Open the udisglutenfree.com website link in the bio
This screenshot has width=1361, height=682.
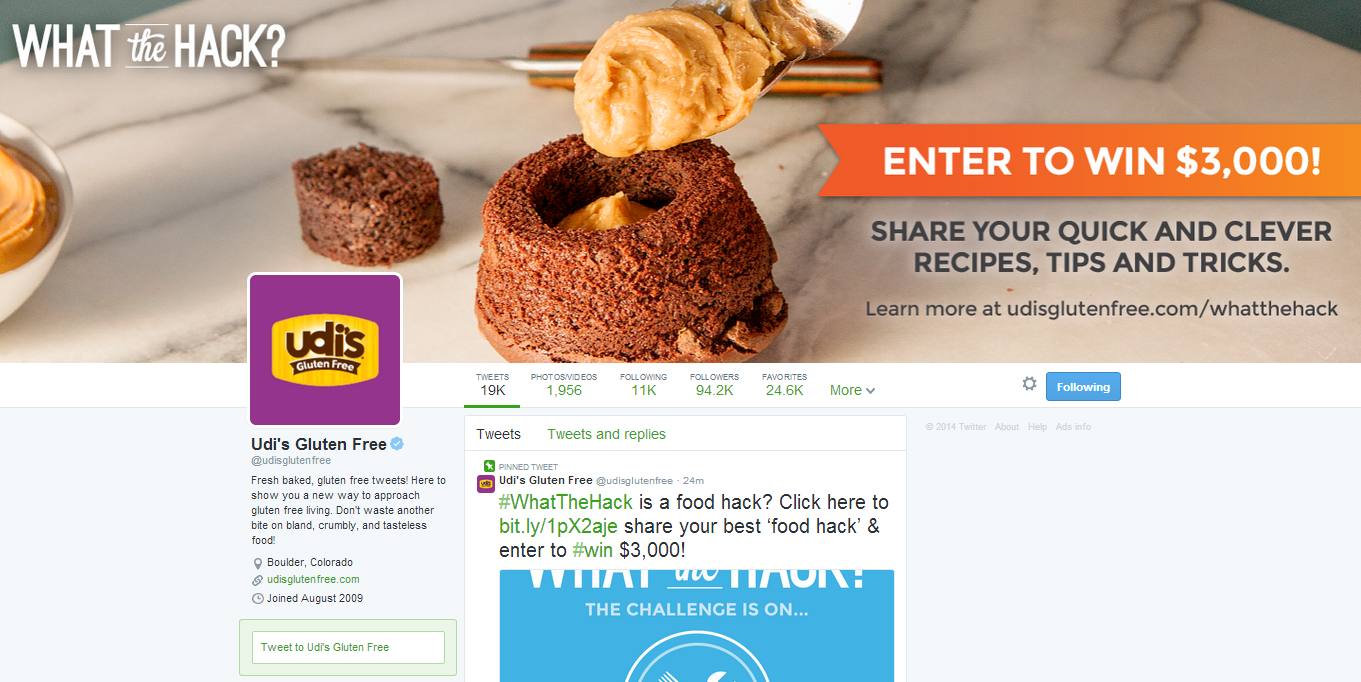click(x=313, y=580)
